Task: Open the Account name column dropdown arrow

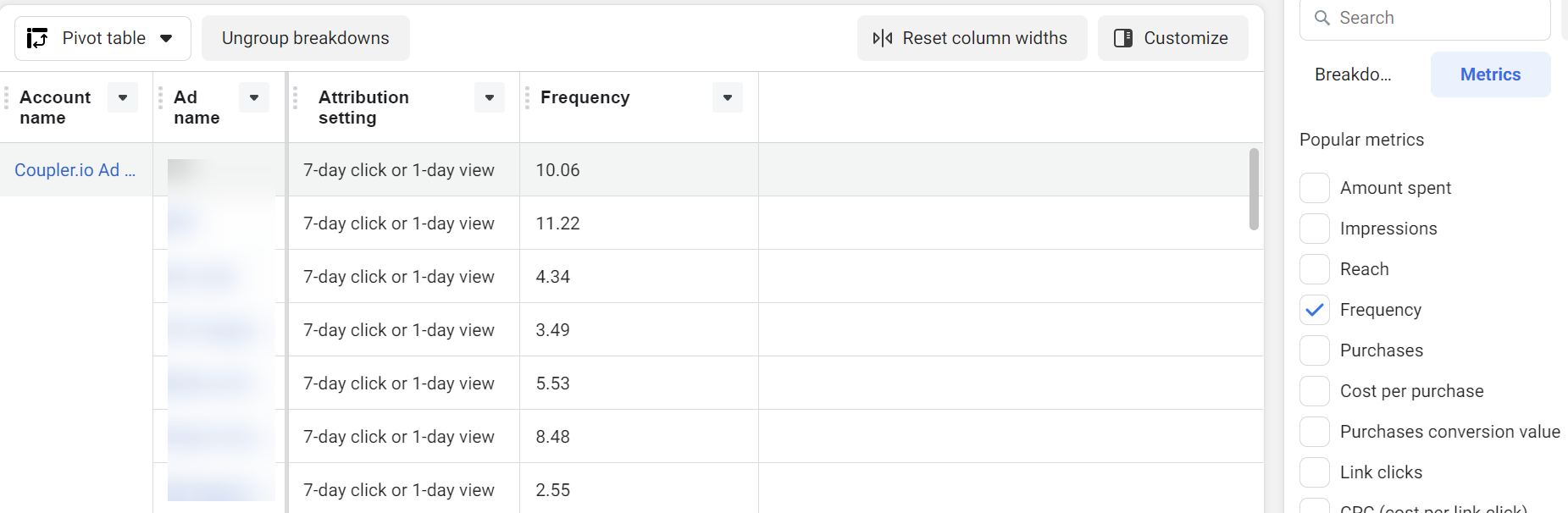Action: [x=123, y=97]
